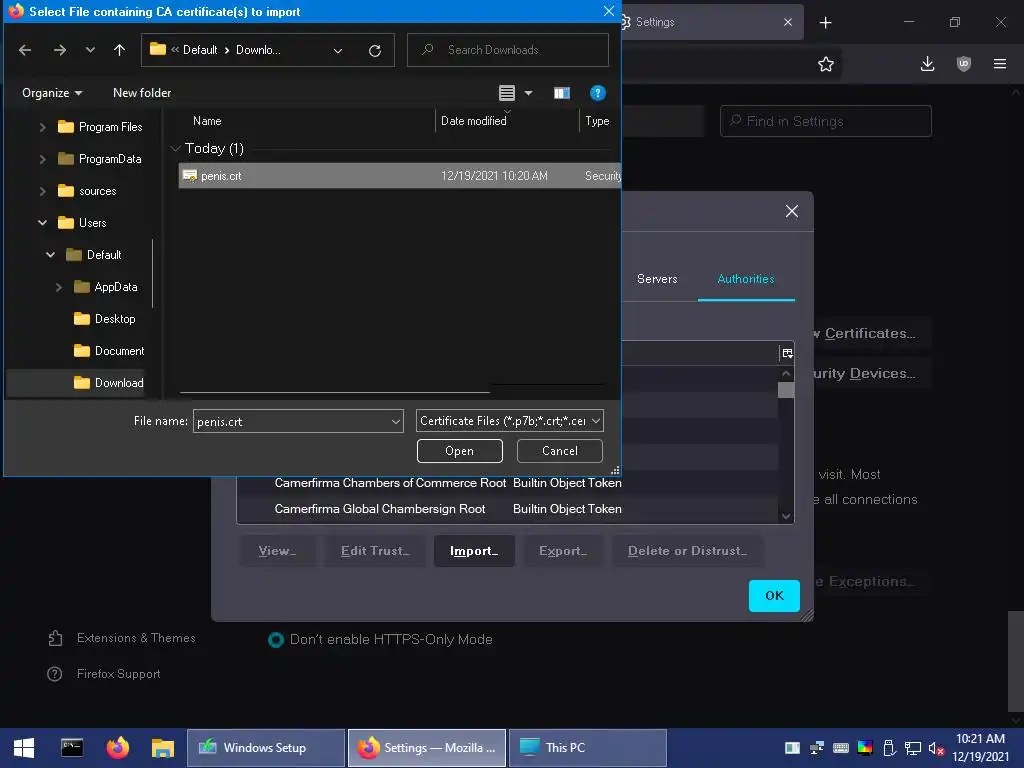
Task: Go up one folder level
Action: 119,50
